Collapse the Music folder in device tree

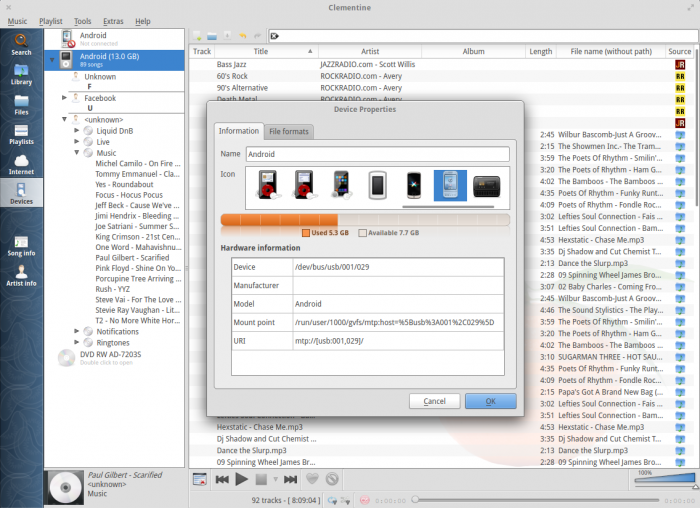[x=77, y=153]
